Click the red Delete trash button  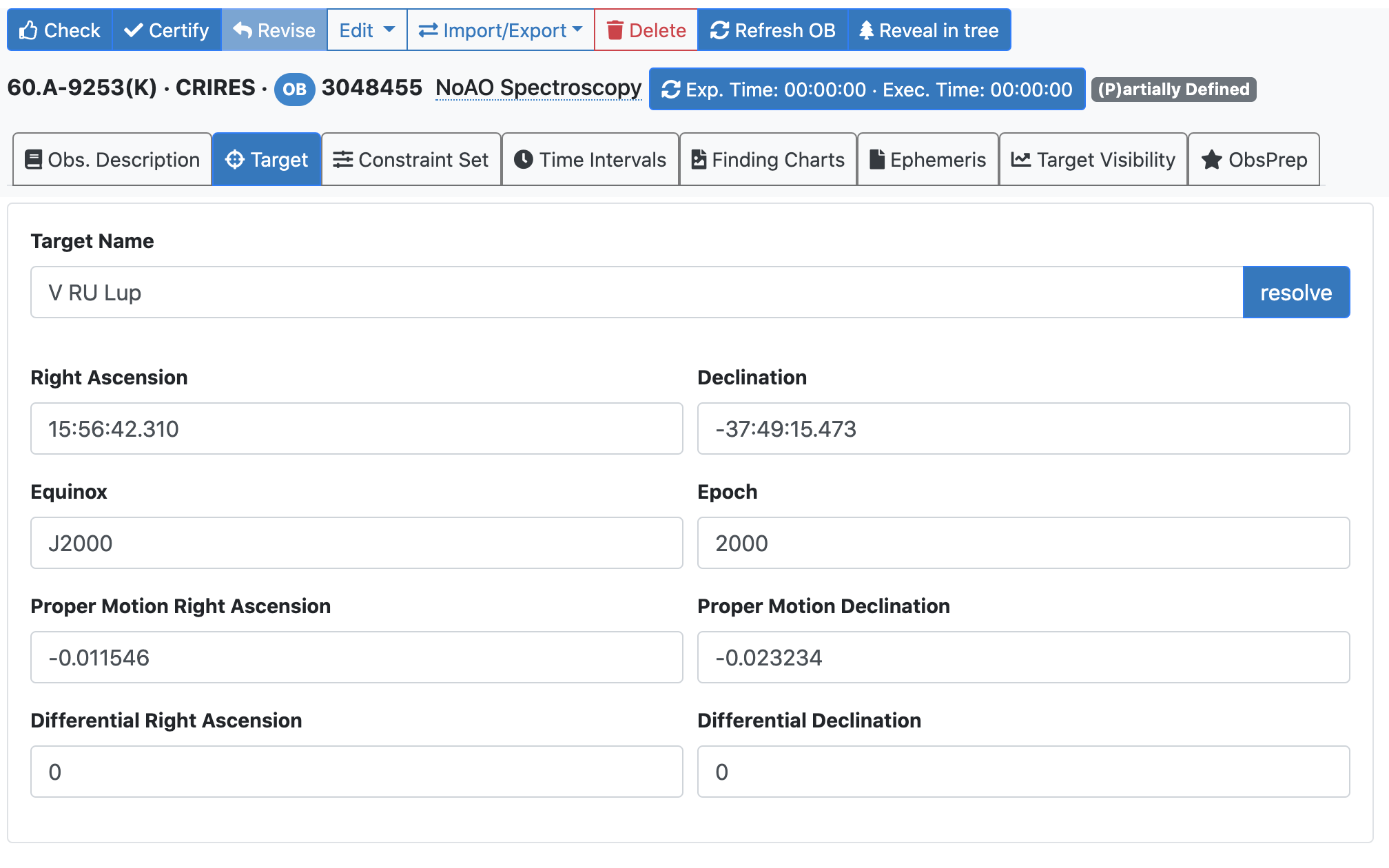pyautogui.click(x=646, y=30)
